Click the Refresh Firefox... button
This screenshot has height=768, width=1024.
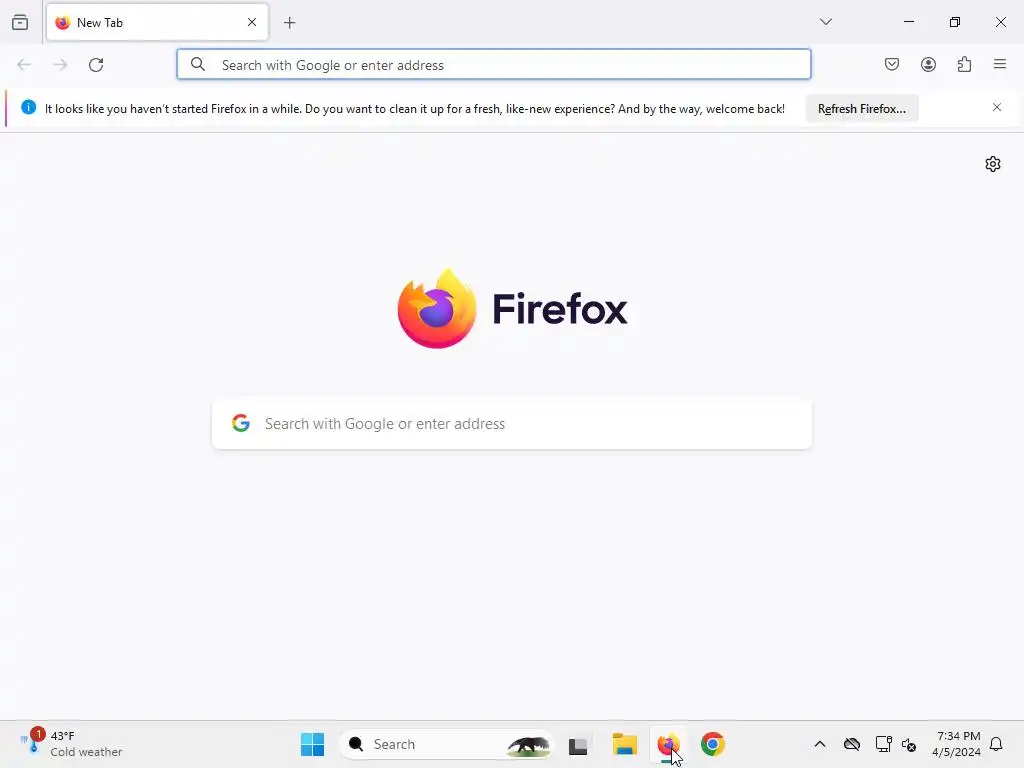(x=862, y=108)
